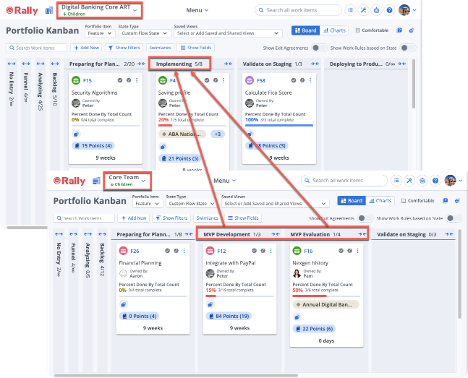This screenshot has width=468, height=378.
Task: Toggle Show Exit Agreements in Core Team window
Action: click(365, 218)
